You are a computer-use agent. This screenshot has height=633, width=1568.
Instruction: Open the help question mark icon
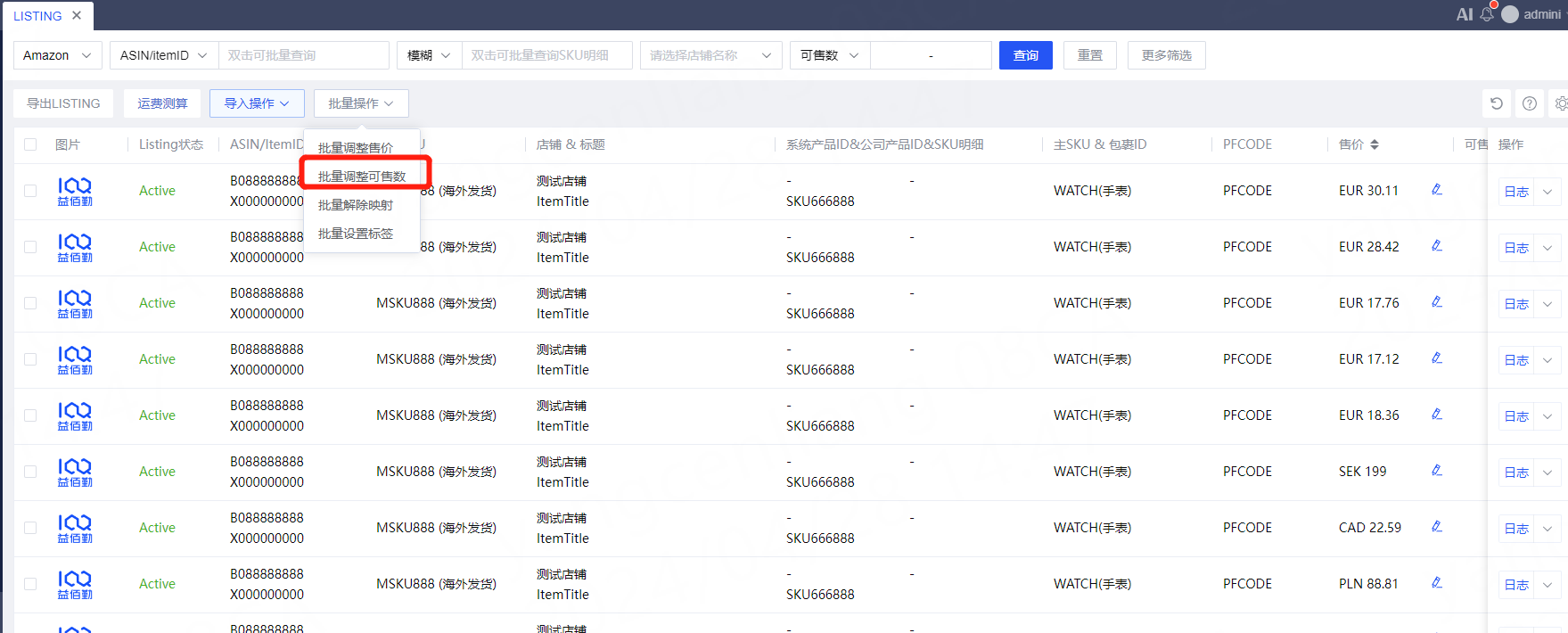[1530, 103]
